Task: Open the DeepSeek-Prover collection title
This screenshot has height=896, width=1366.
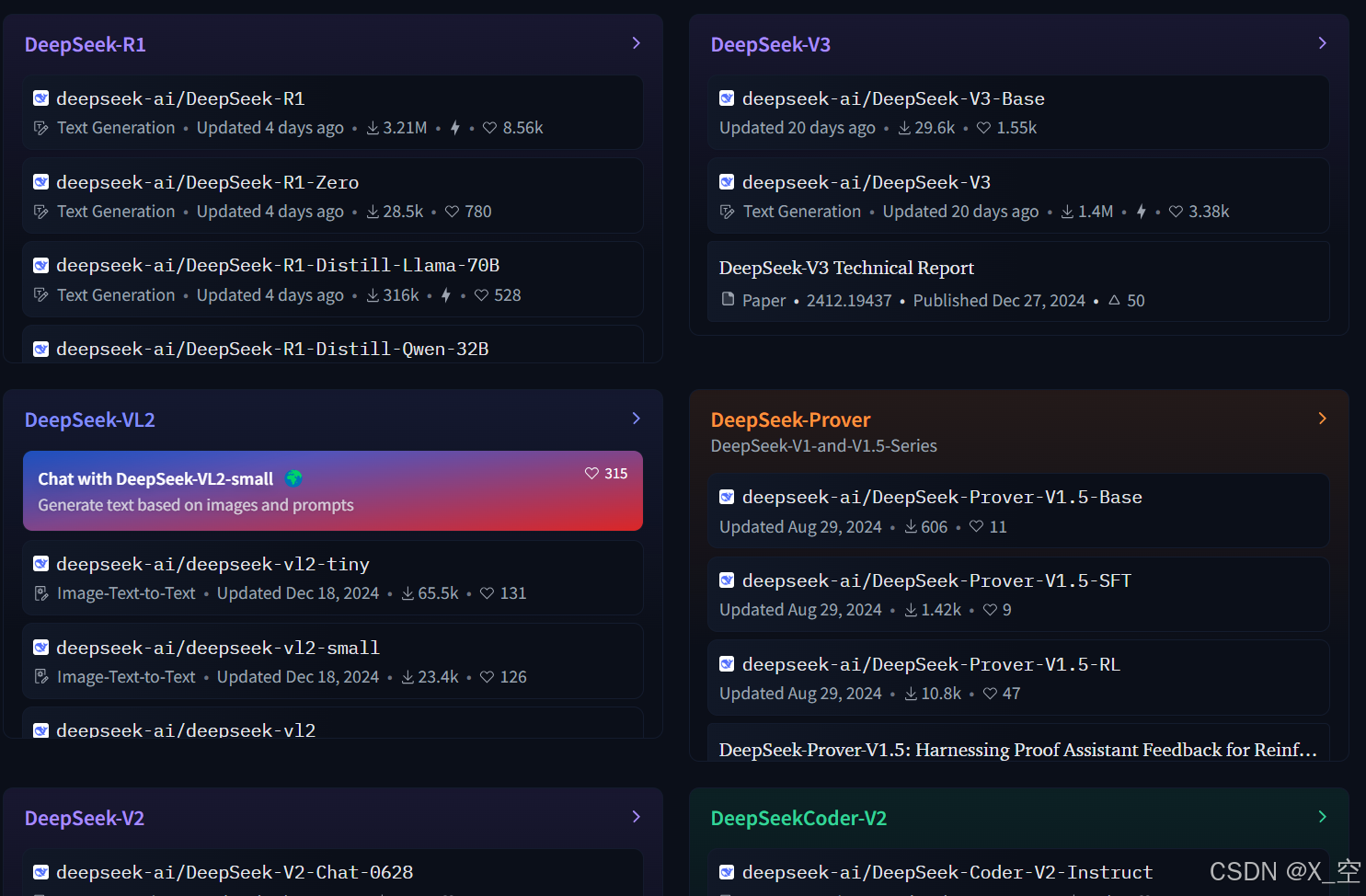Action: (790, 419)
